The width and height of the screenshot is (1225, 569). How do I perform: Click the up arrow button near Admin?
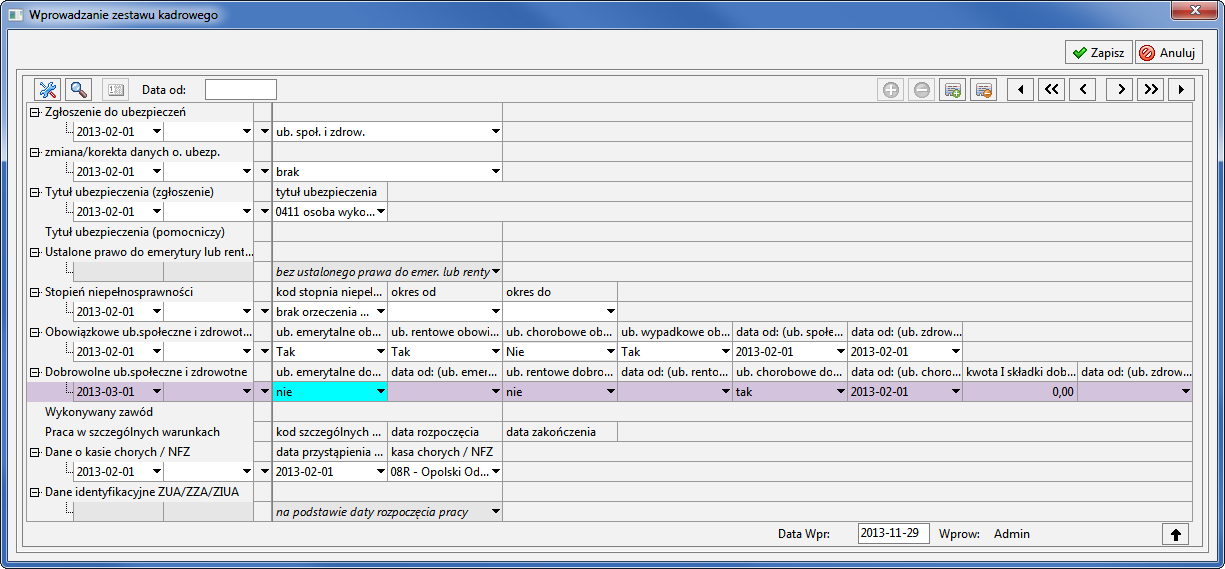(x=1175, y=534)
